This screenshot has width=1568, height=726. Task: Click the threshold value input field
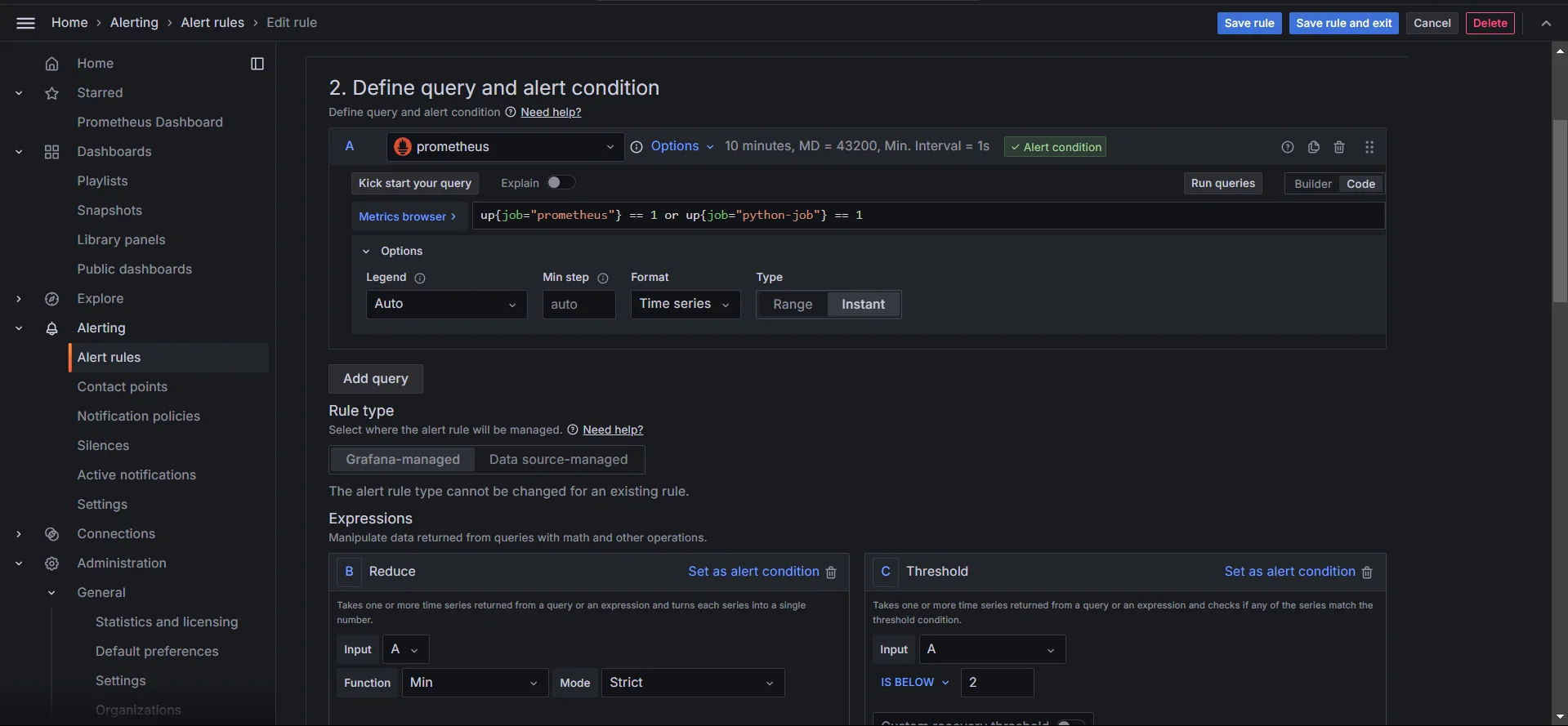[997, 683]
